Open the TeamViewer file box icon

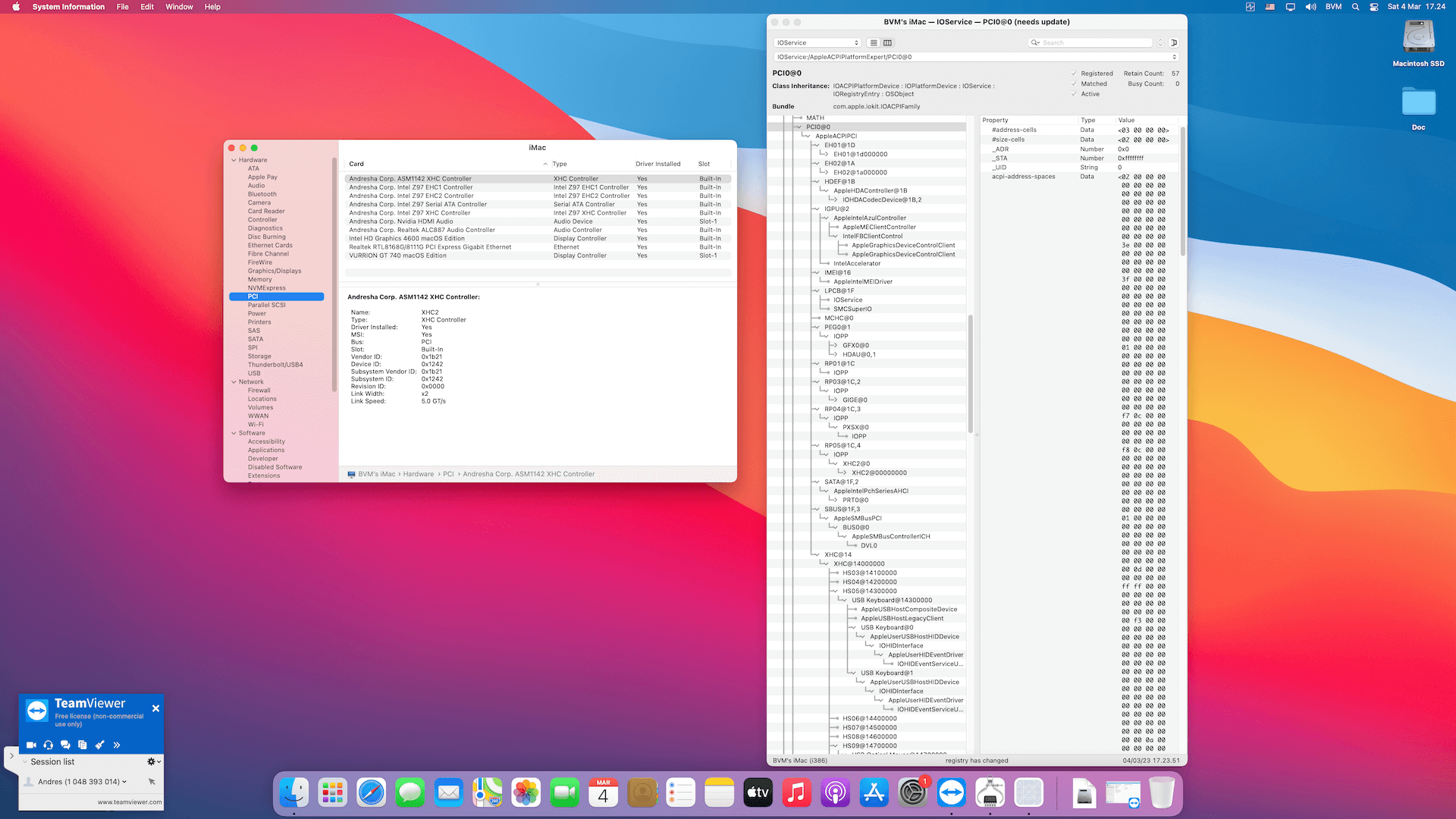click(x=82, y=745)
